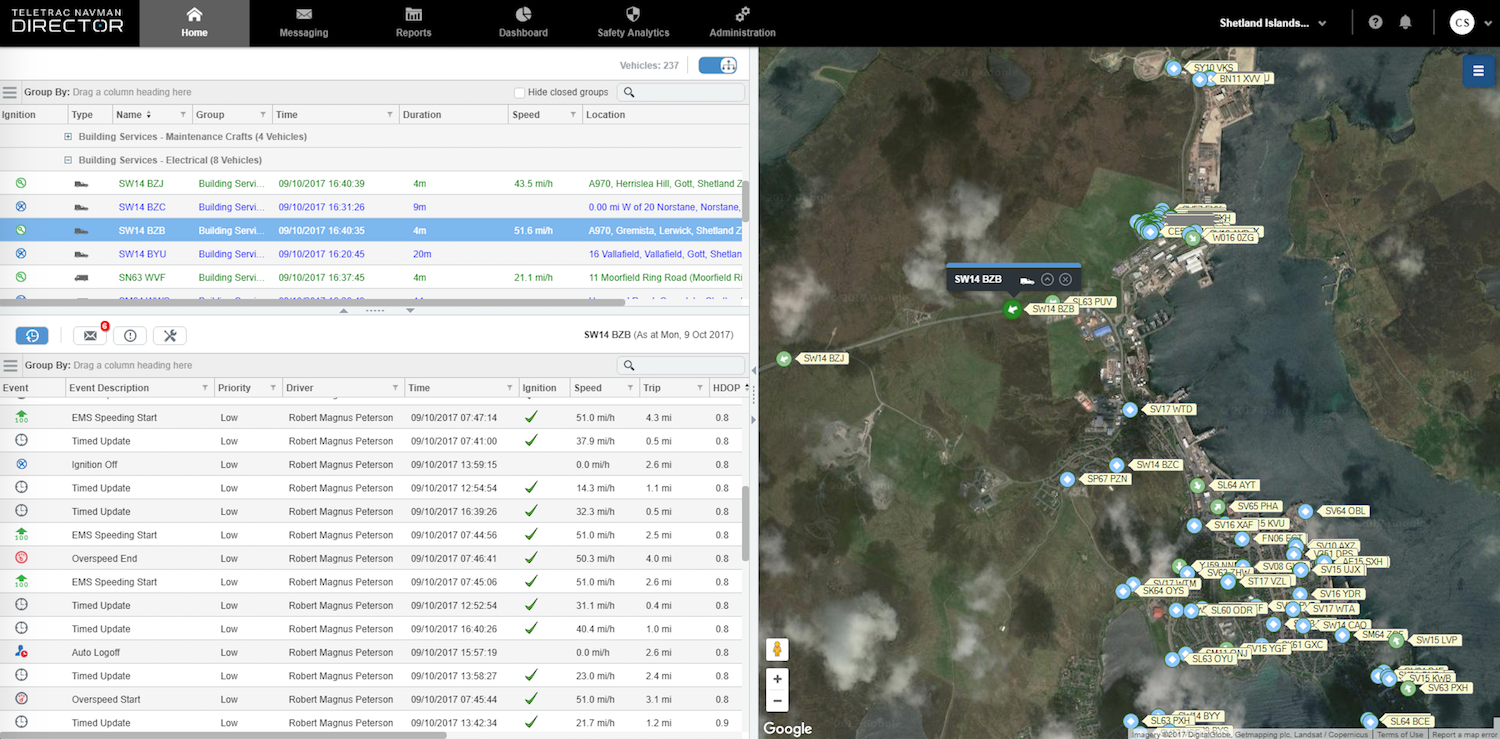The width and height of the screenshot is (1500, 739).
Task: Open the notifications bell icon
Action: pyautogui.click(x=1405, y=22)
